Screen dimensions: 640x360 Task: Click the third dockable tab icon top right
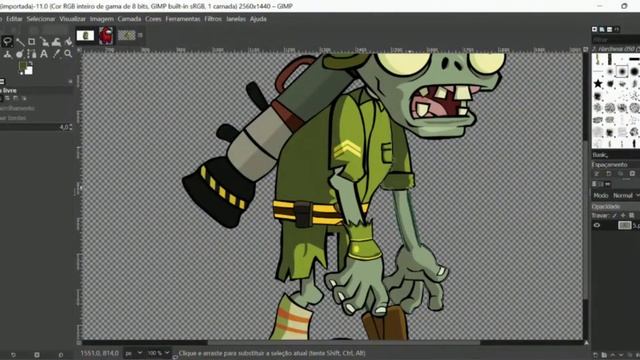(x=609, y=29)
